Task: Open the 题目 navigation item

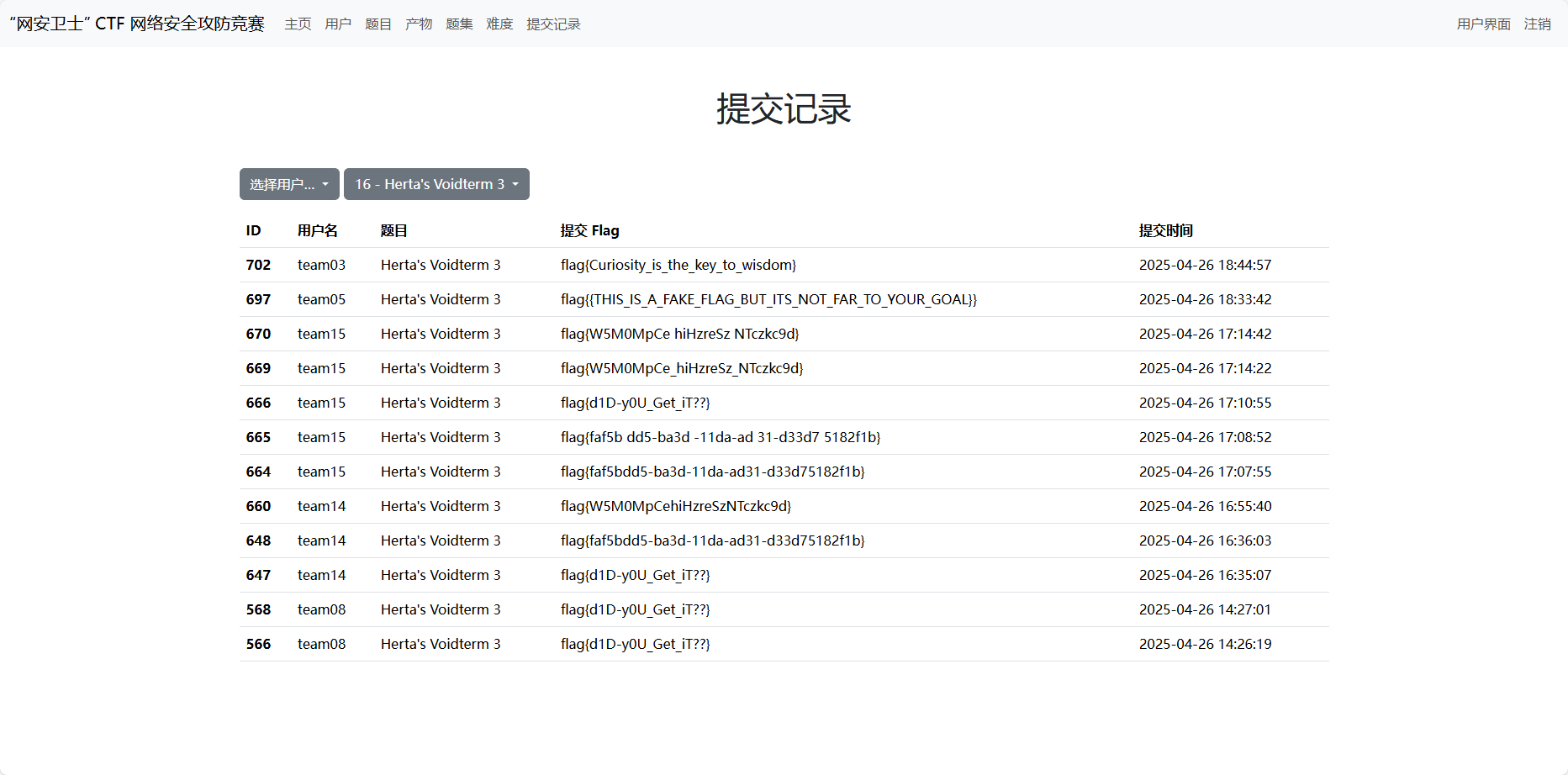Action: pyautogui.click(x=378, y=24)
